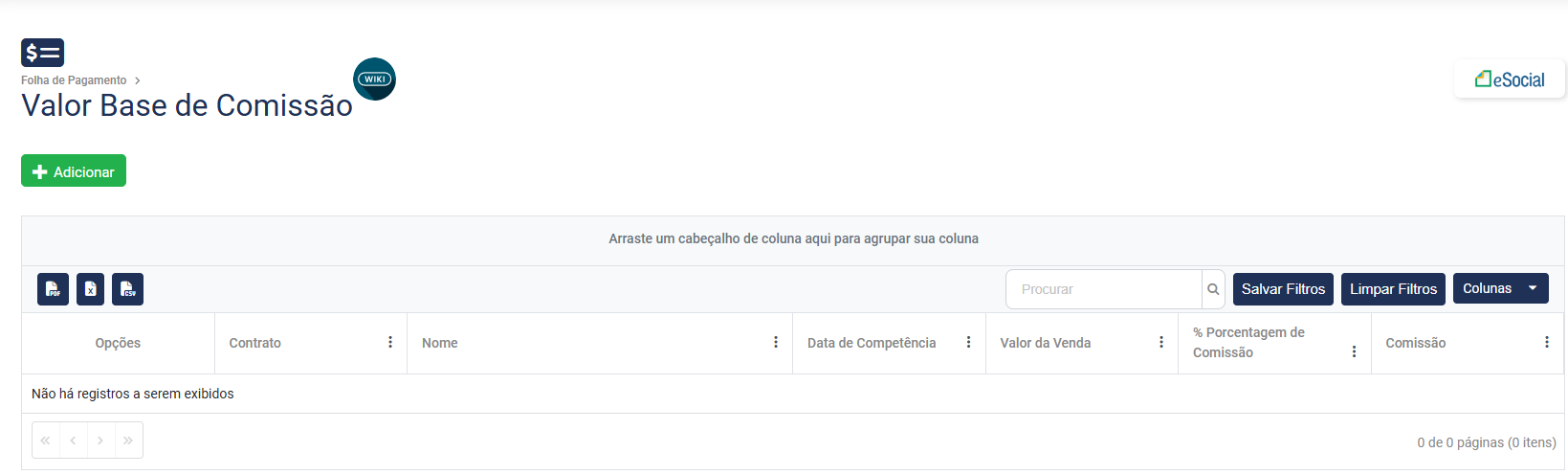
Task: Open the eSocial link
Action: tap(1510, 79)
